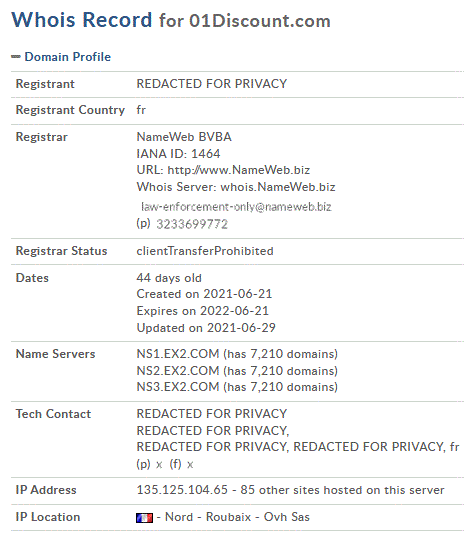Open the NameWeb BVBA registrar link

[x=184, y=137]
